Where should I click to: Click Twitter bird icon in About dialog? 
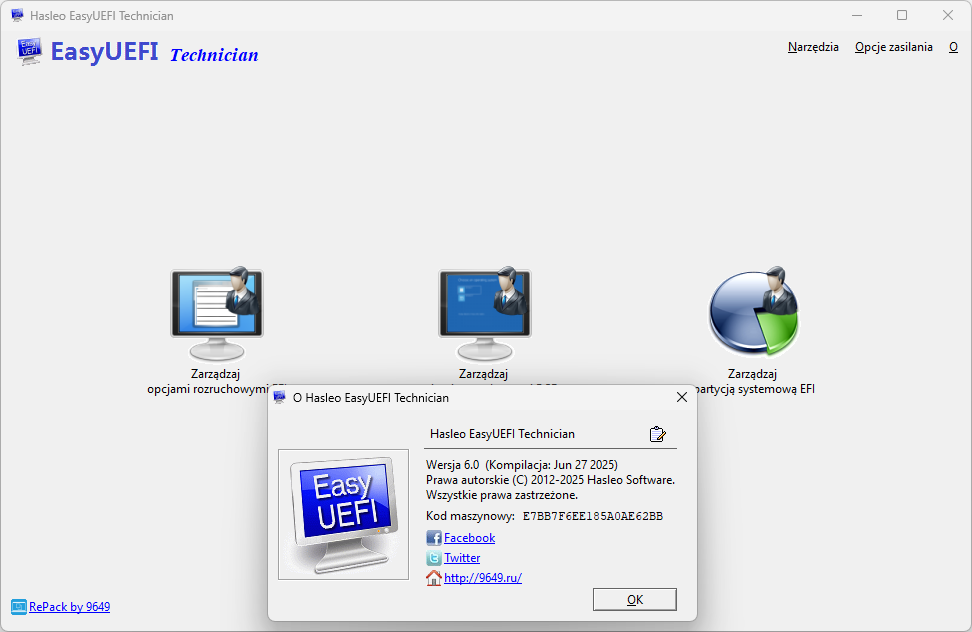coord(434,558)
